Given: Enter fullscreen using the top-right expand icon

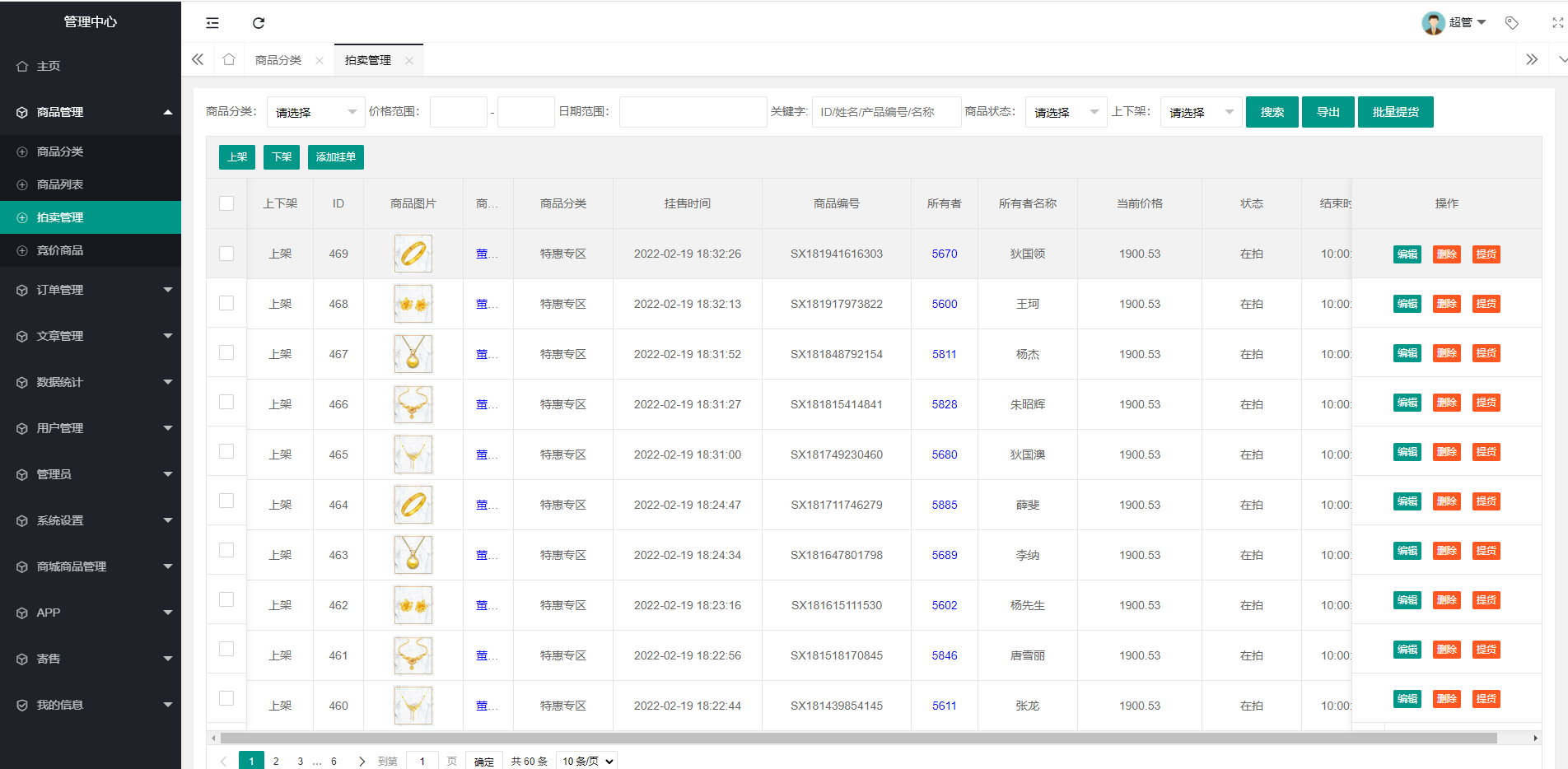Looking at the screenshot, I should point(1557,23).
